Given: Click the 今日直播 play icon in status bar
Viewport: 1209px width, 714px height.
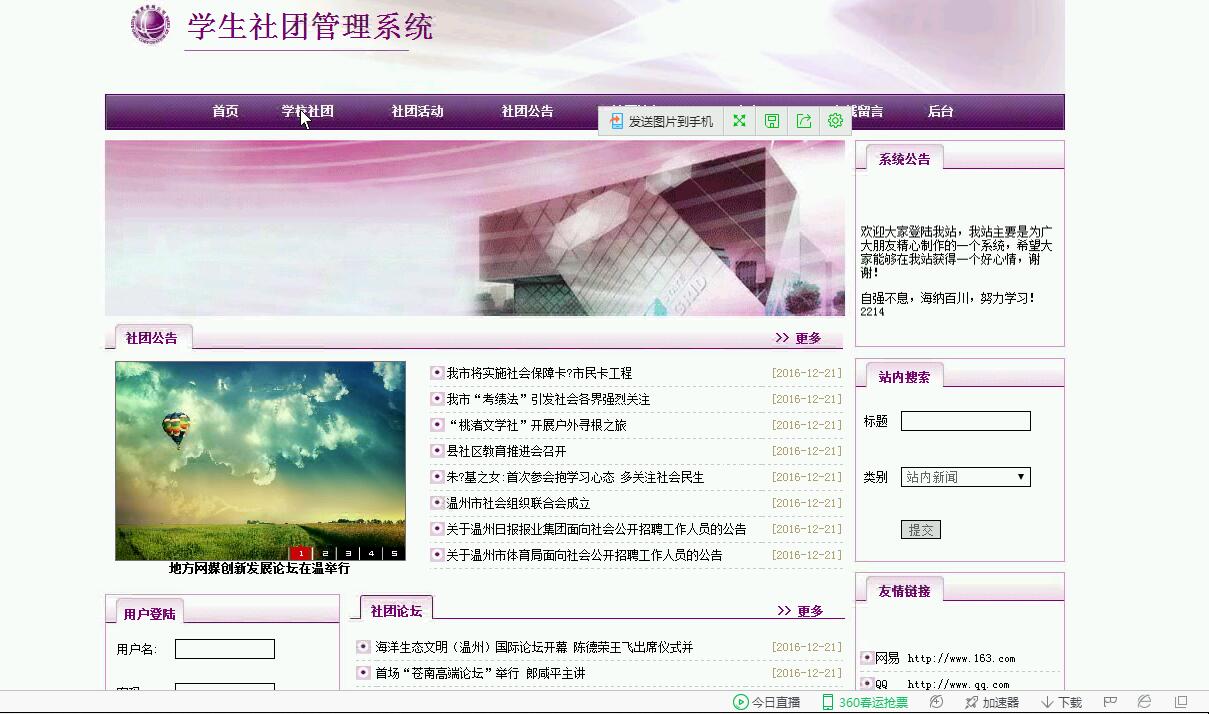Looking at the screenshot, I should point(741,702).
